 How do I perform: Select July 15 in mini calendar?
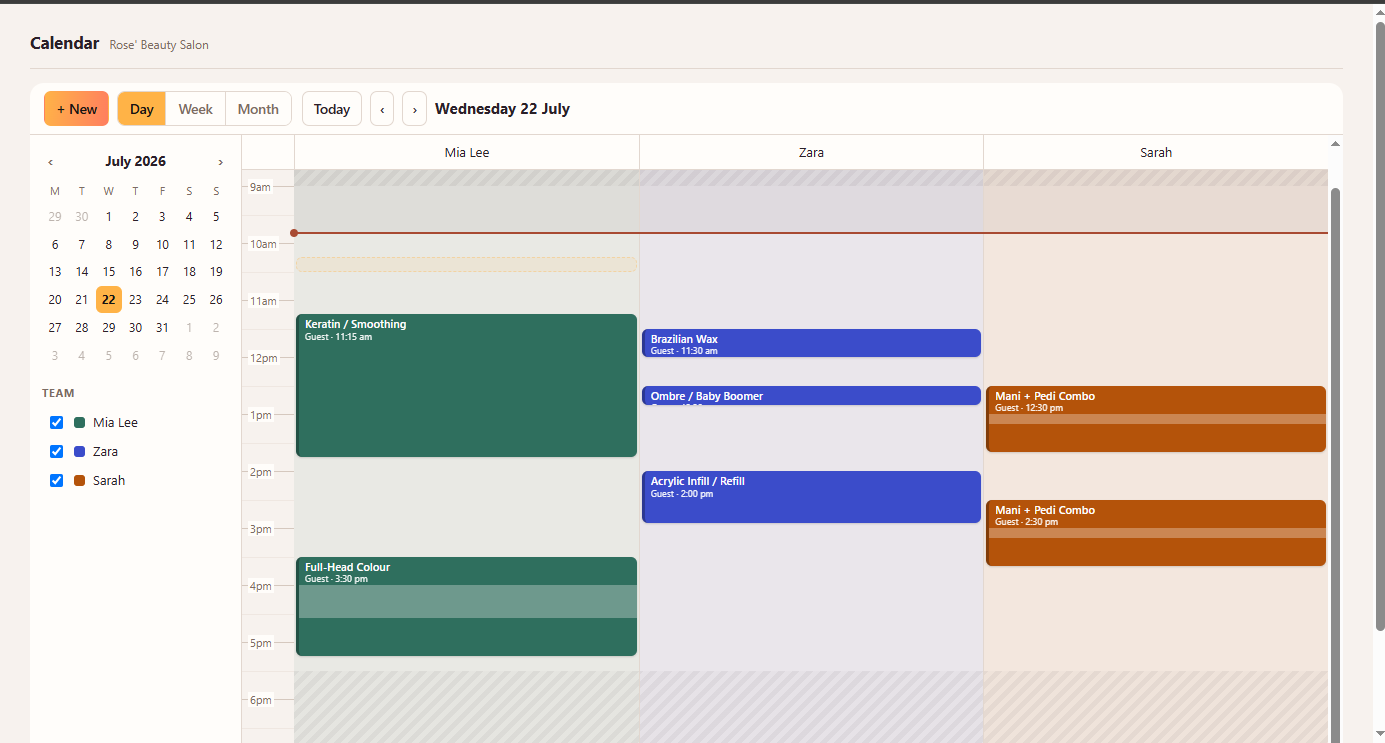click(109, 272)
